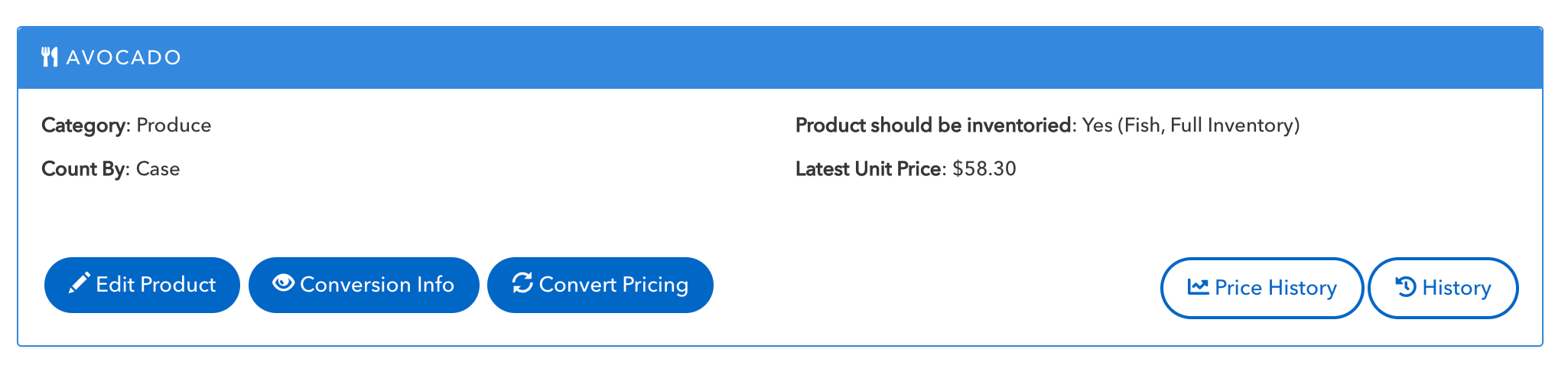The height and width of the screenshot is (372, 1568).
Task: Show the Conversion Info text label
Action: coord(377,285)
